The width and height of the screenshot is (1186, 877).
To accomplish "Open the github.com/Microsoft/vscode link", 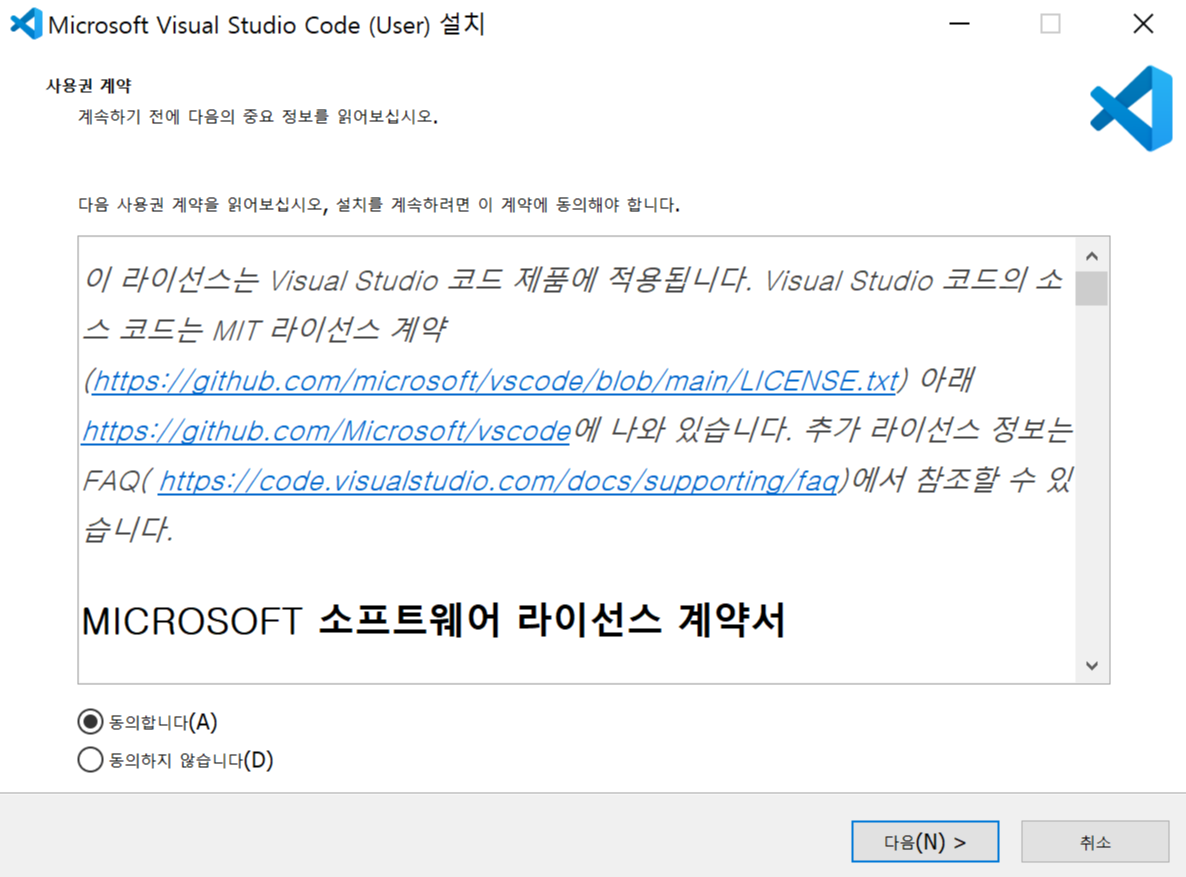I will pyautogui.click(x=326, y=431).
